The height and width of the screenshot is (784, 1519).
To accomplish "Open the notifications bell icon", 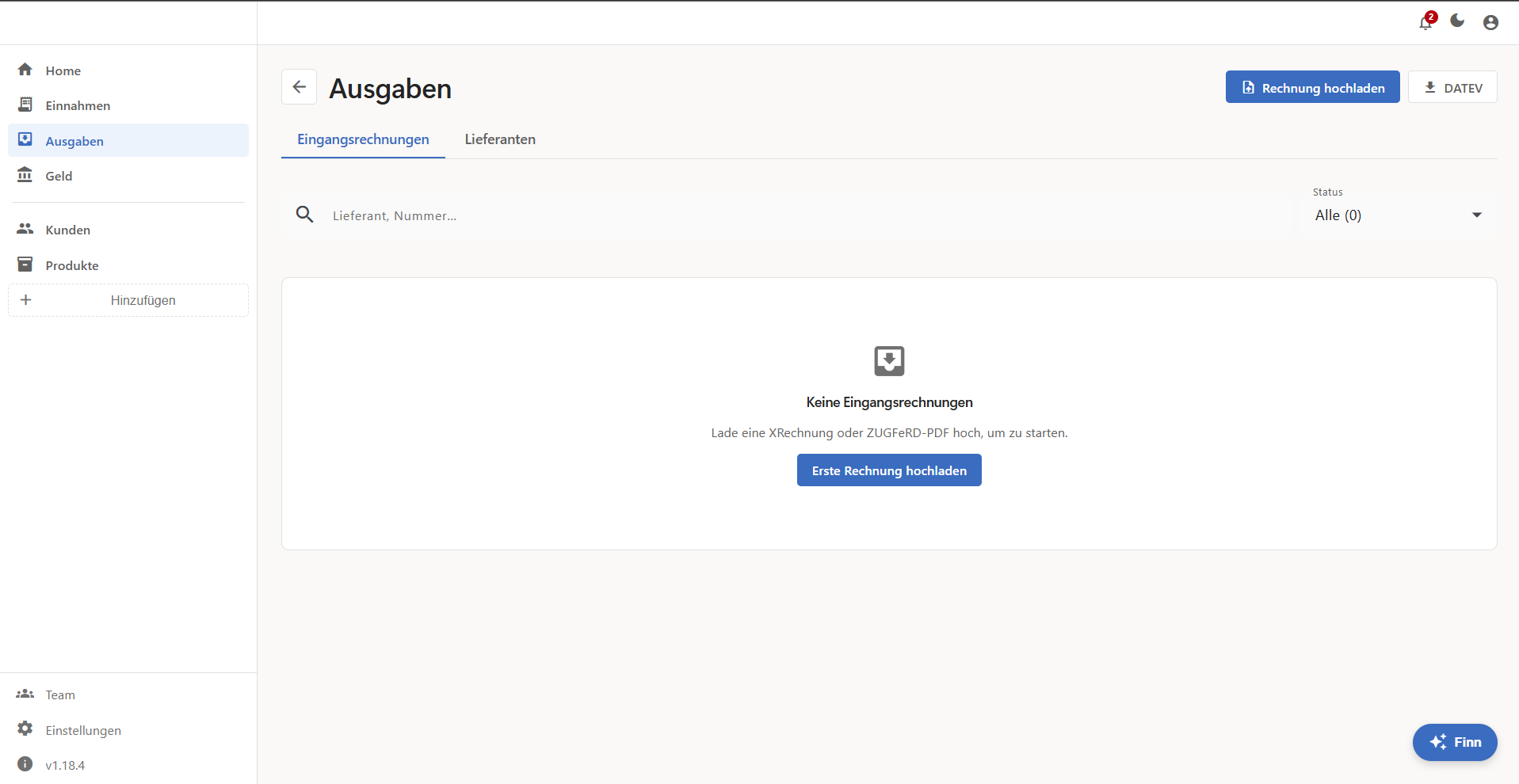I will point(1425,23).
